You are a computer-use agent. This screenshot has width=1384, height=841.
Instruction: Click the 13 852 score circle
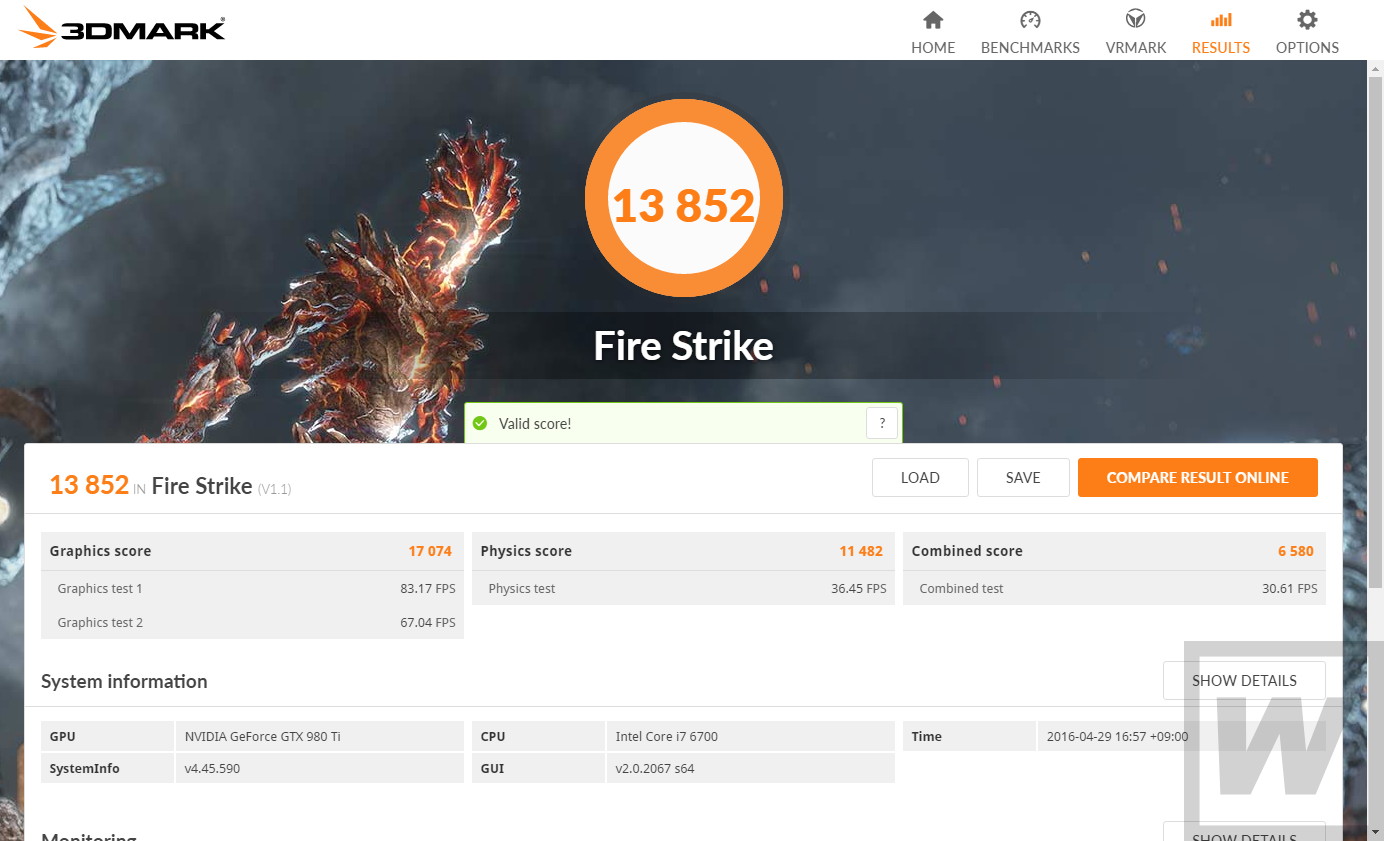coord(684,199)
